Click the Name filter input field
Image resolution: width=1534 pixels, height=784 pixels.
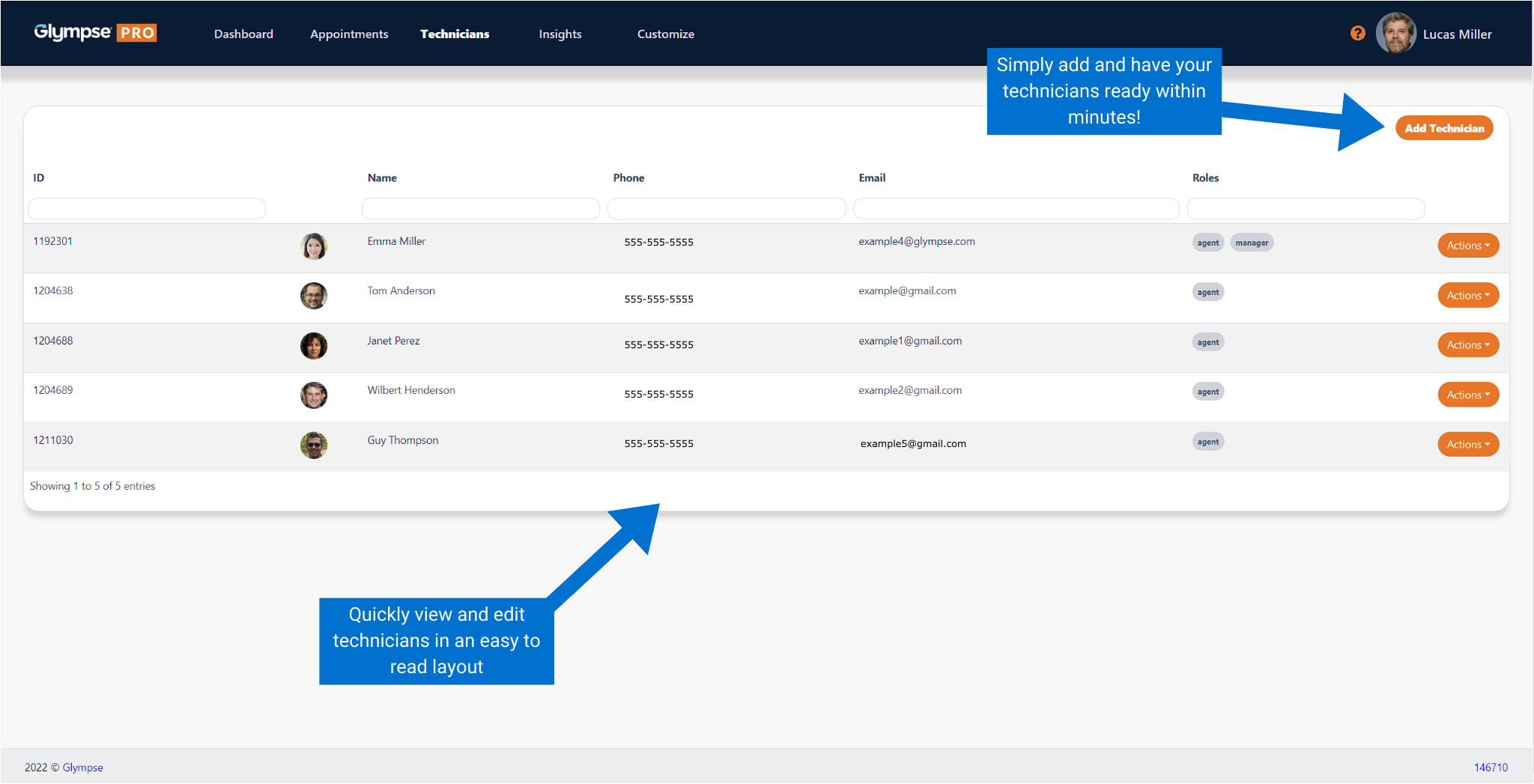coord(480,209)
